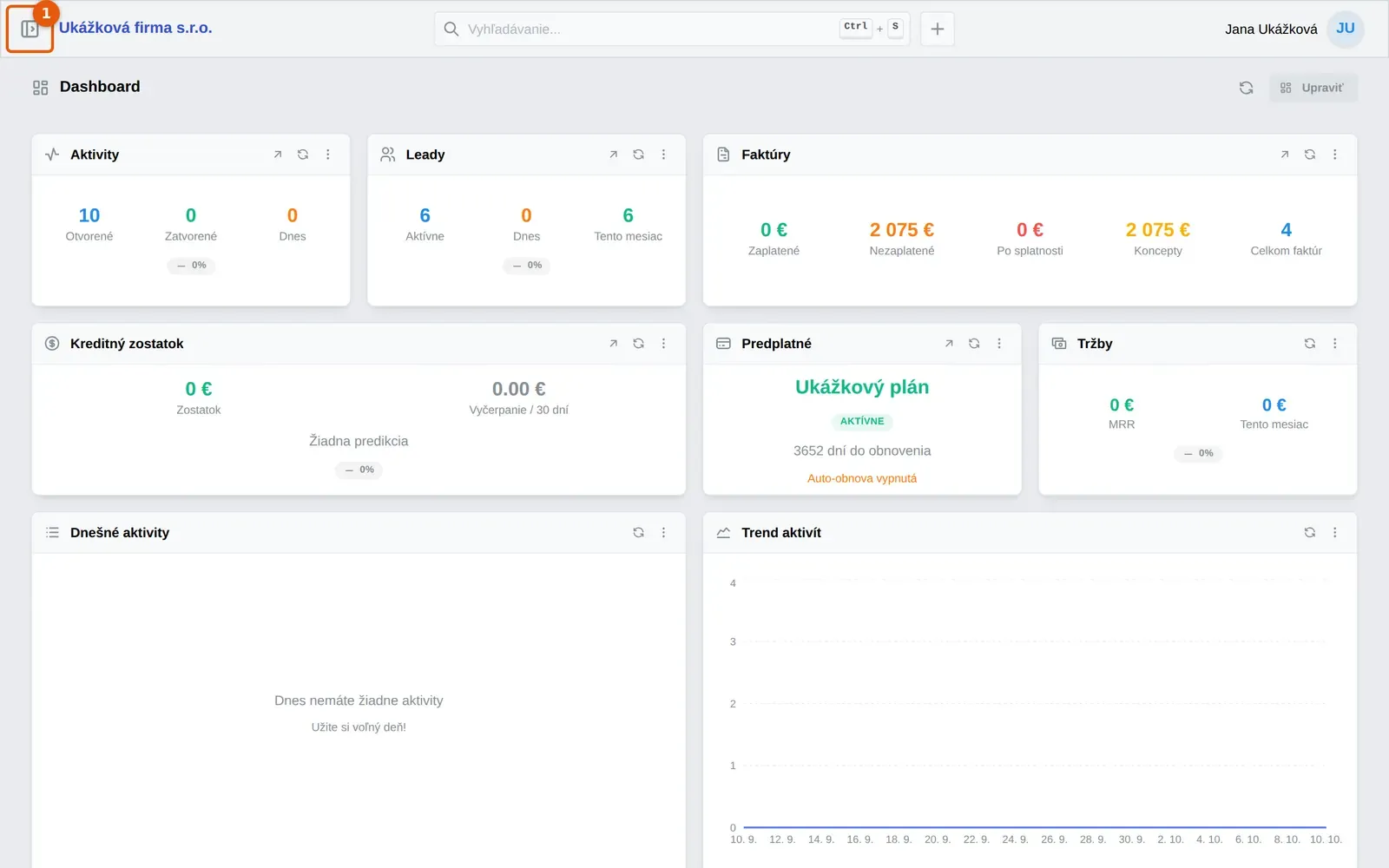Refresh the Faktúry widget
1389x868 pixels.
coord(1310,155)
